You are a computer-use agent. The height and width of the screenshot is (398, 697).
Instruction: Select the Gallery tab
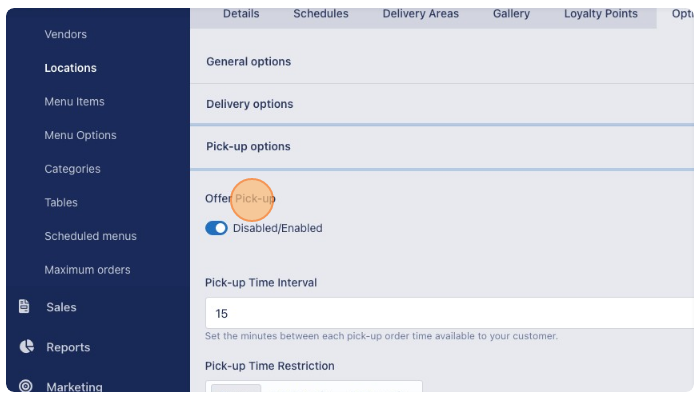coord(511,14)
